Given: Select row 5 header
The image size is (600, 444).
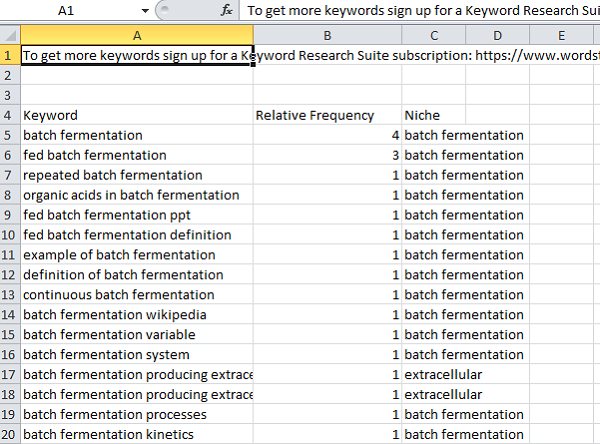Looking at the screenshot, I should tap(10, 135).
